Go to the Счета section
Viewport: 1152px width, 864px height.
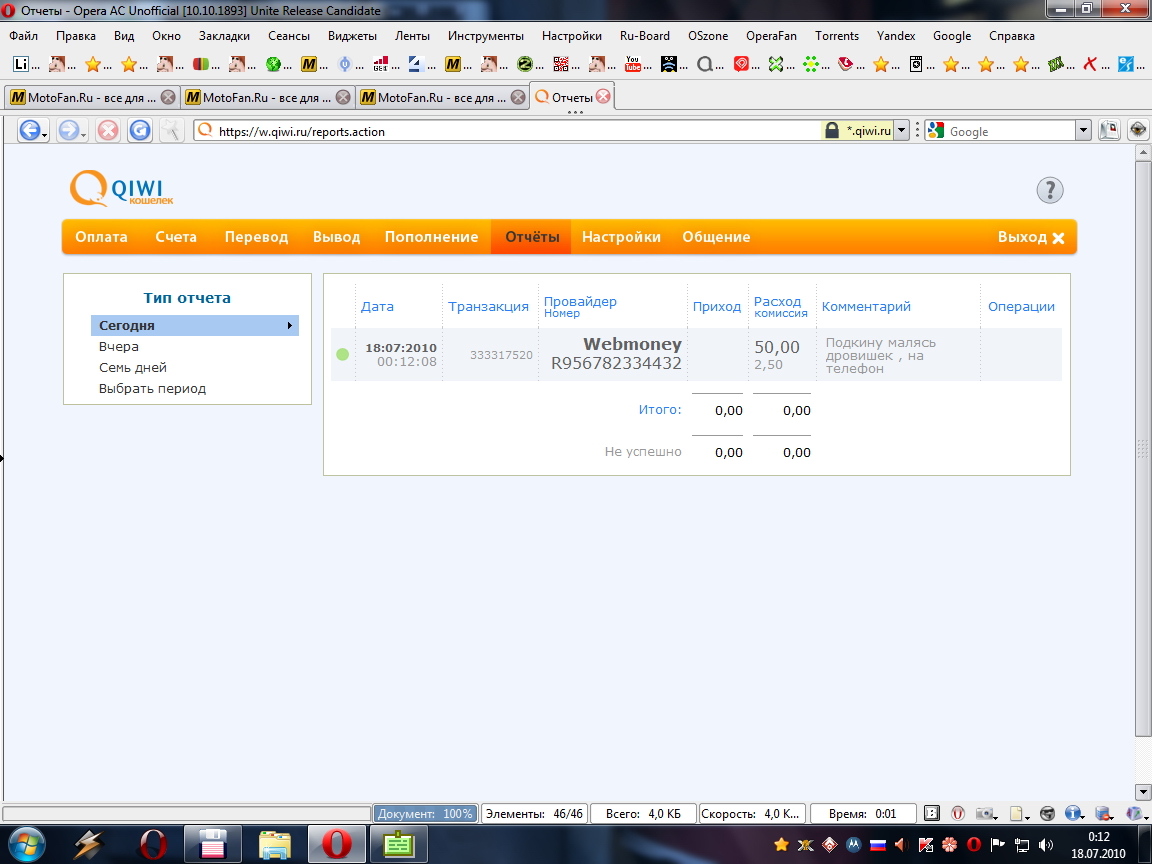point(176,237)
